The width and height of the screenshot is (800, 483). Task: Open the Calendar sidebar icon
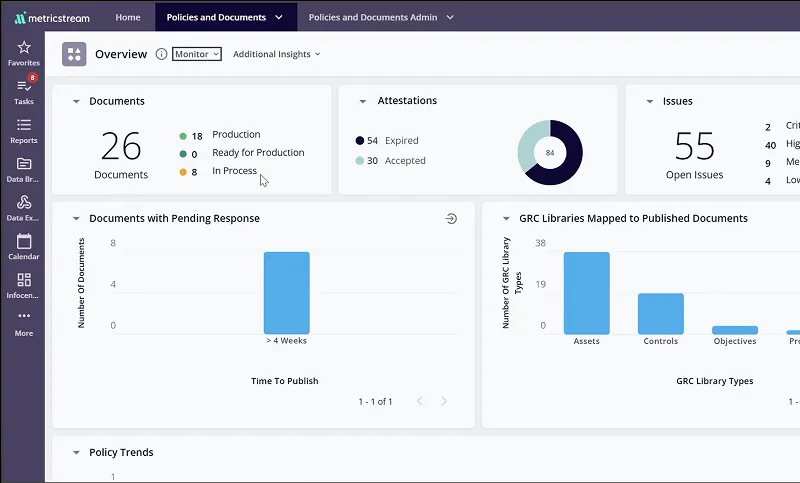(x=24, y=241)
